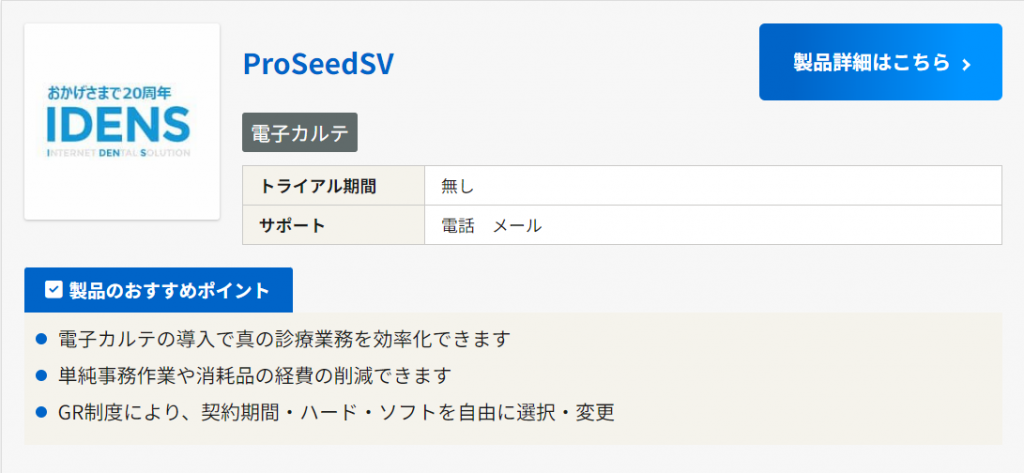1024x473 pixels.
Task: Select the 電子カルテ category tag
Action: point(300,133)
